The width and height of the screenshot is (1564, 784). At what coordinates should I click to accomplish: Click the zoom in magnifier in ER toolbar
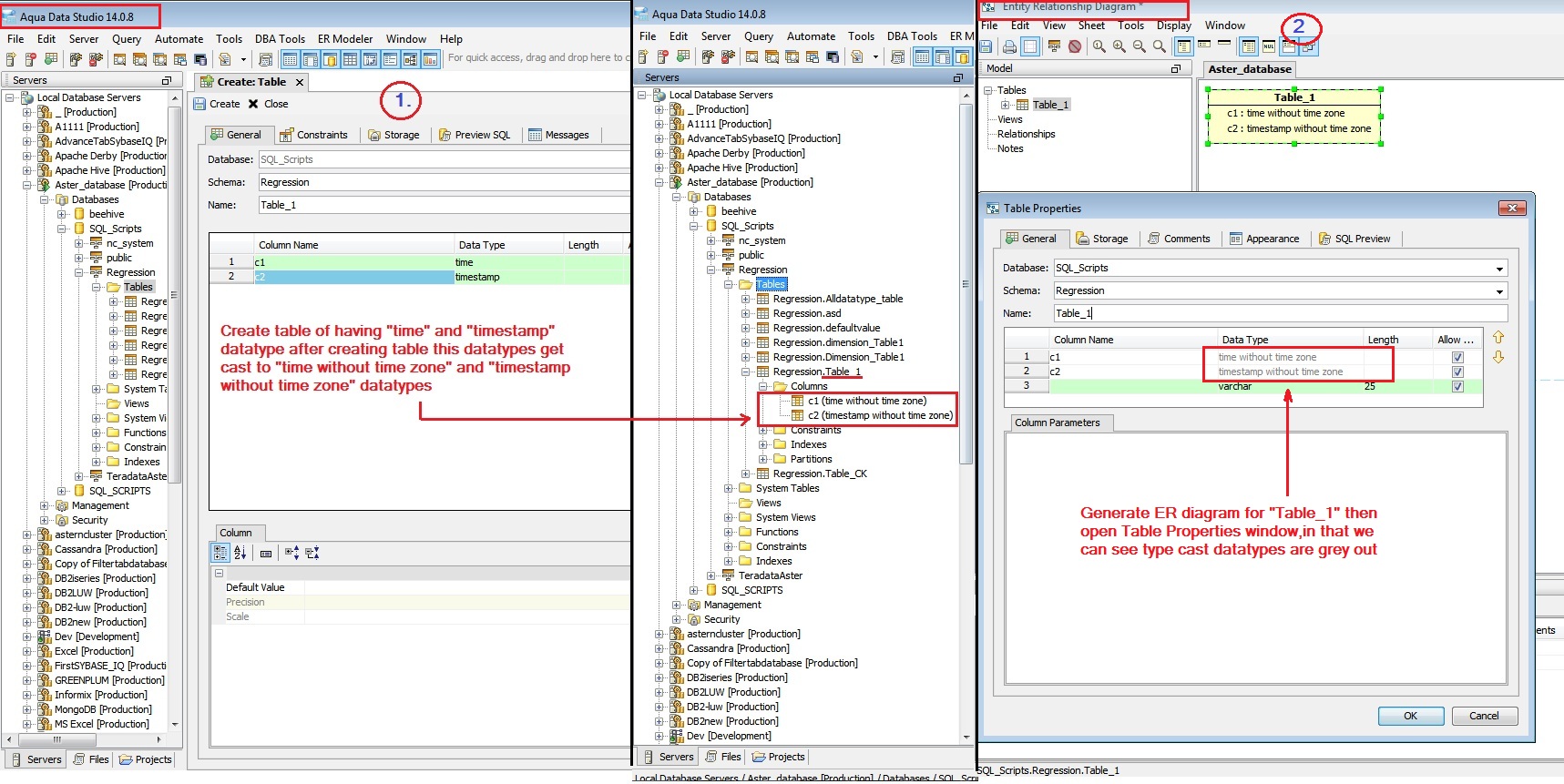click(1119, 46)
